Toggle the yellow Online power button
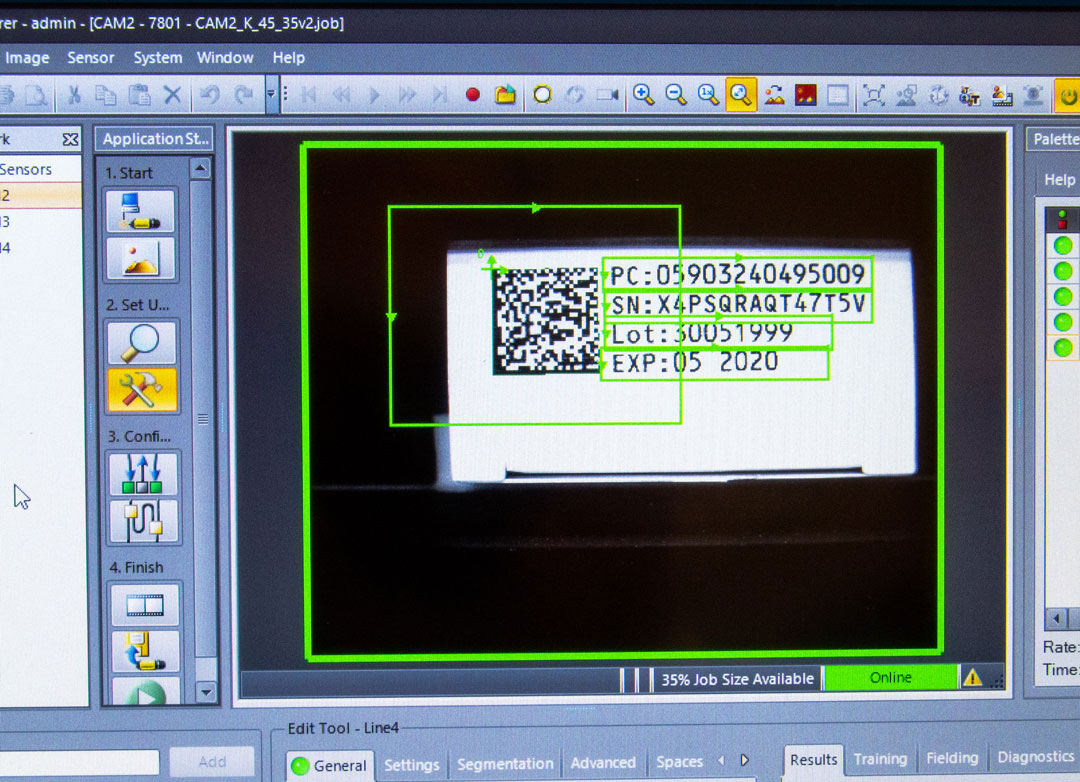This screenshot has height=782, width=1080. 1067,96
